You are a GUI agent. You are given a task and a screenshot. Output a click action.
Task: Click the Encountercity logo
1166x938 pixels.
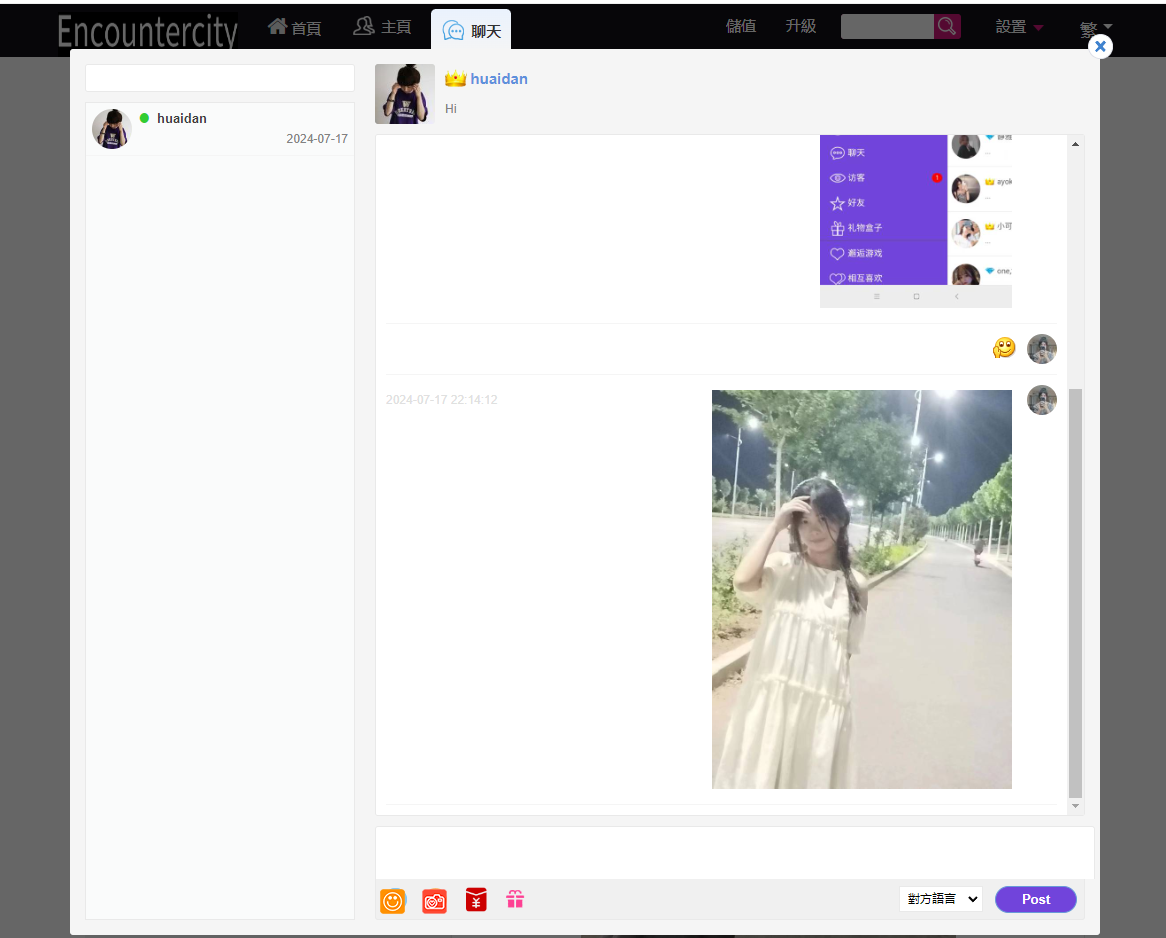148,31
